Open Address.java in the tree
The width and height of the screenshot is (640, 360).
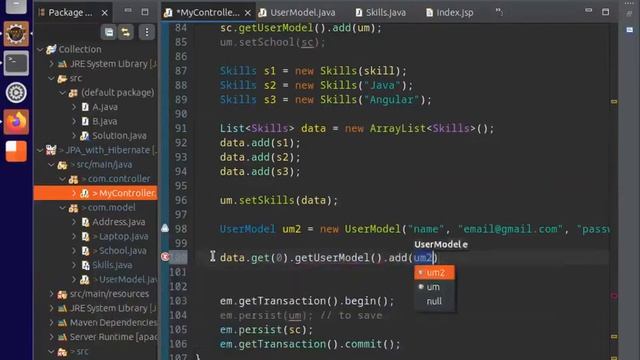[118, 222]
